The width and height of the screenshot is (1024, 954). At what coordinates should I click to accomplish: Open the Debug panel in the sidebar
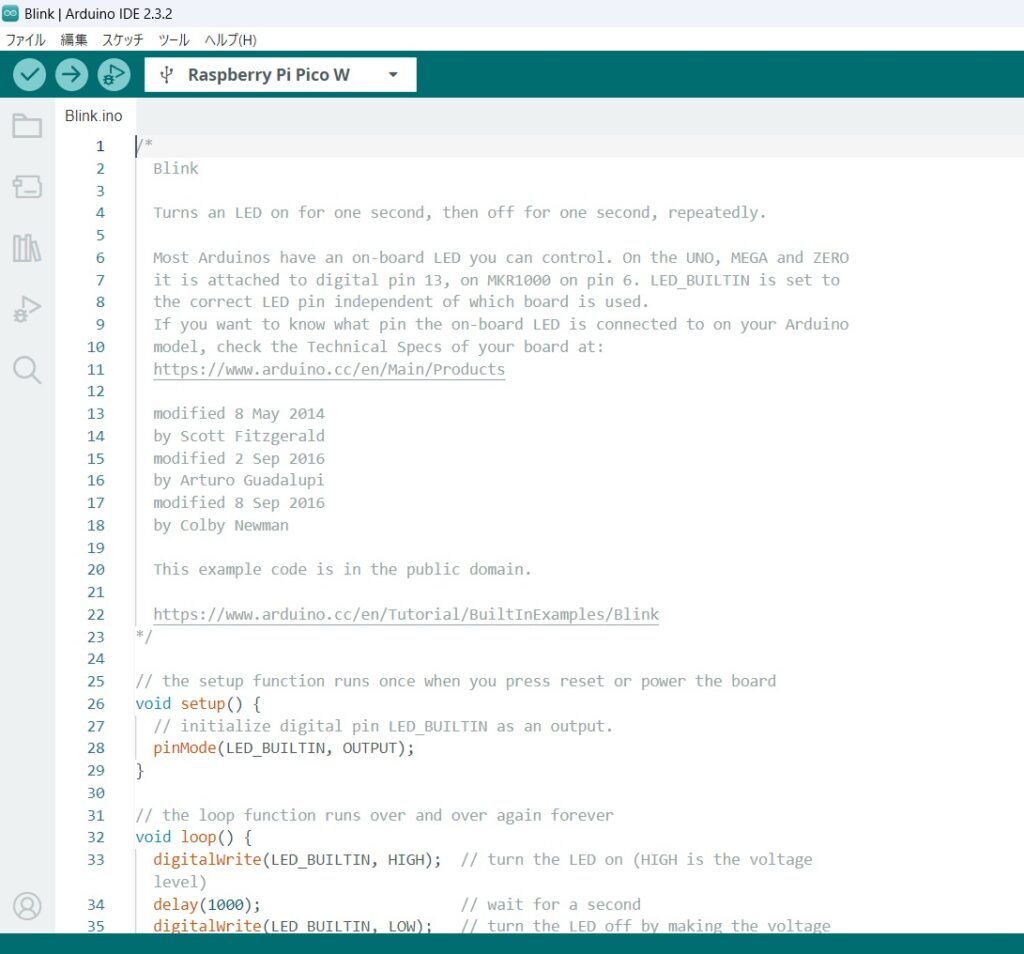point(27,309)
